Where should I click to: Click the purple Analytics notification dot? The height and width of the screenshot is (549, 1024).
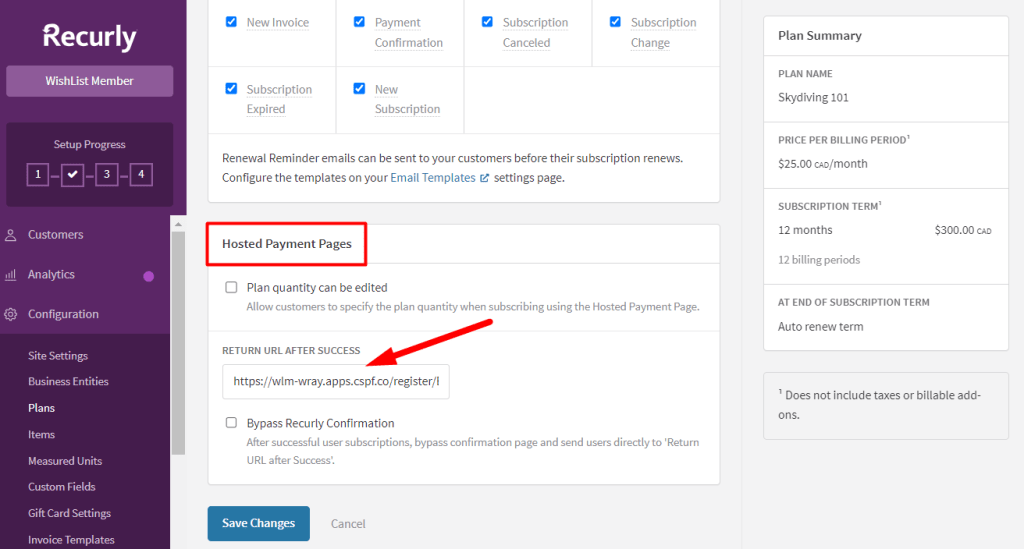click(149, 276)
